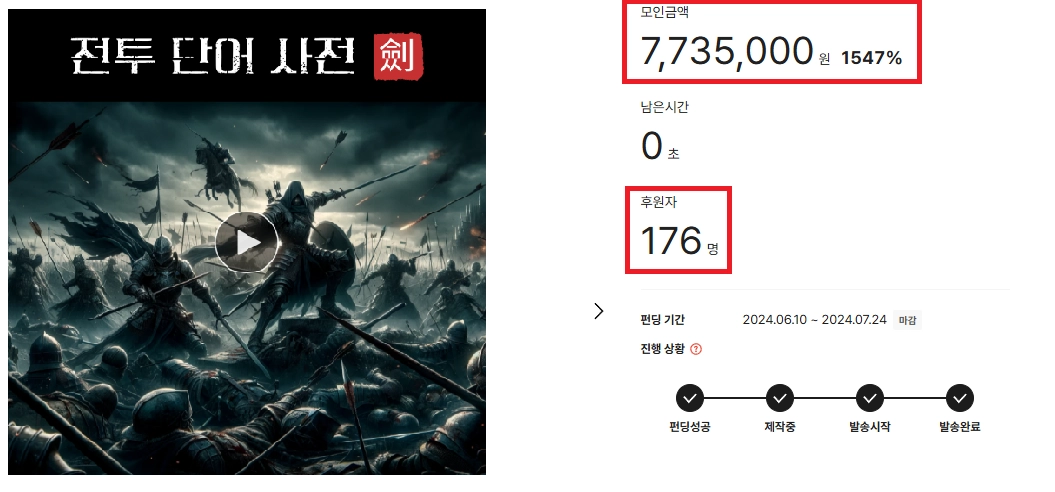
Task: Click the 제작중 checkmark circle
Action: coord(780,398)
